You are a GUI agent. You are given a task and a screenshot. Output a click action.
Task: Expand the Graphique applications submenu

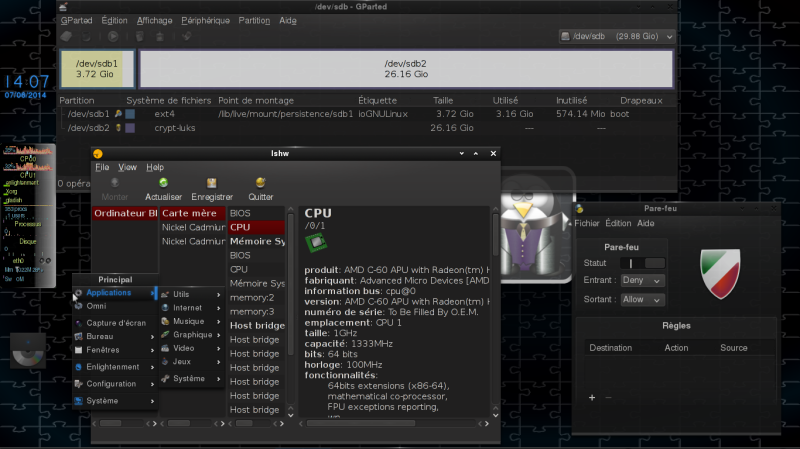[x=194, y=335]
